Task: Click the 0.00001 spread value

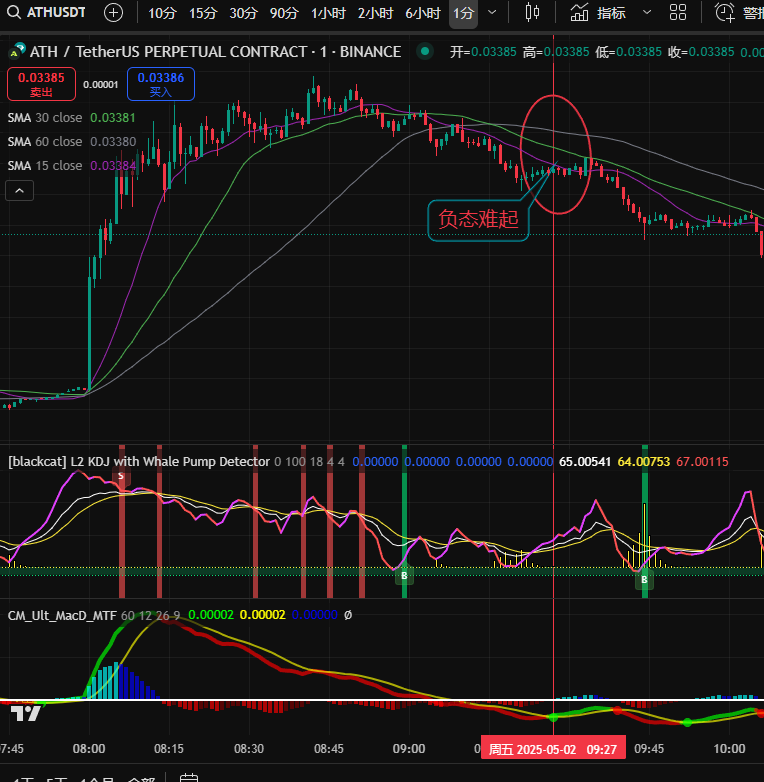Action: point(101,85)
